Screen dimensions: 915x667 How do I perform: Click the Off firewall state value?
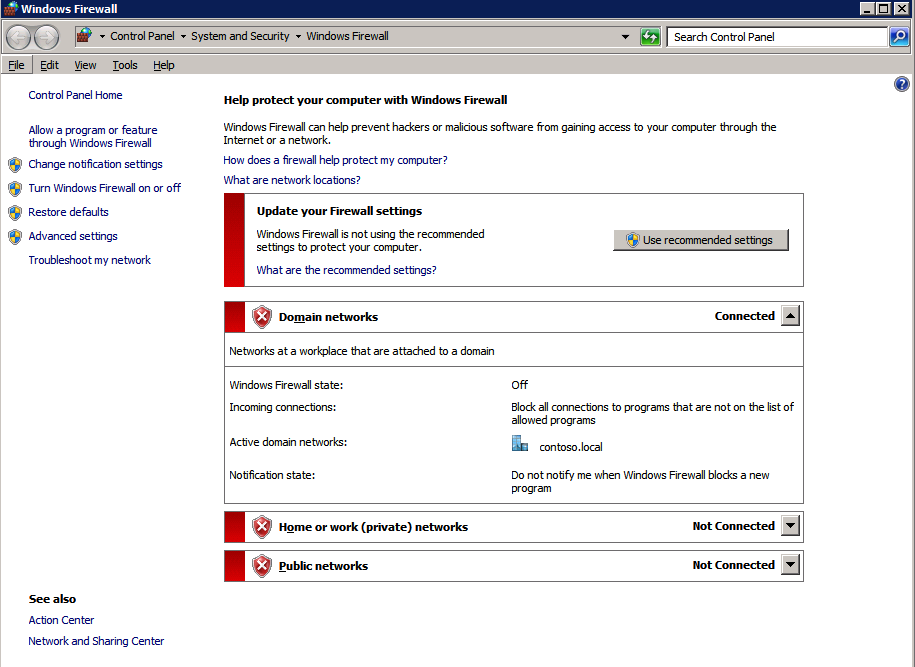pyautogui.click(x=519, y=385)
